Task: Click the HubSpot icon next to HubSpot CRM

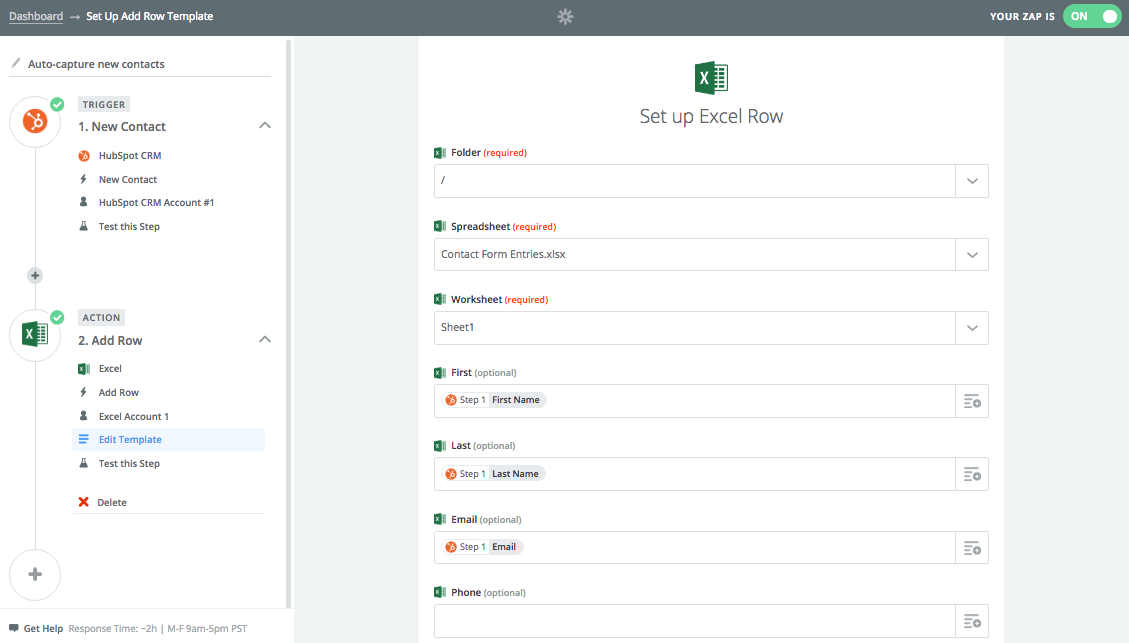Action: pyautogui.click(x=84, y=156)
